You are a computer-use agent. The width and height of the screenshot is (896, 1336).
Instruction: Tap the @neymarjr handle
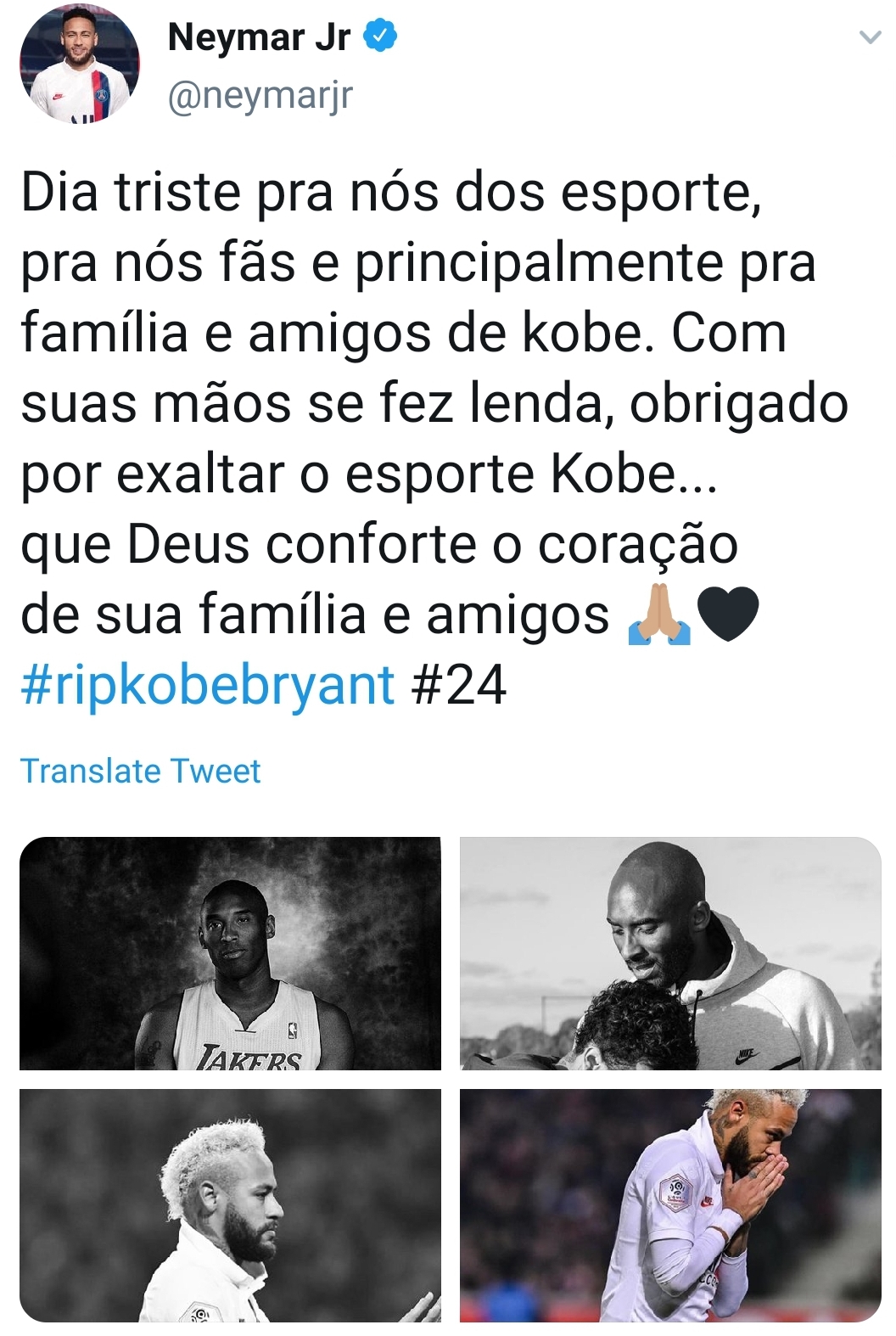point(260,96)
